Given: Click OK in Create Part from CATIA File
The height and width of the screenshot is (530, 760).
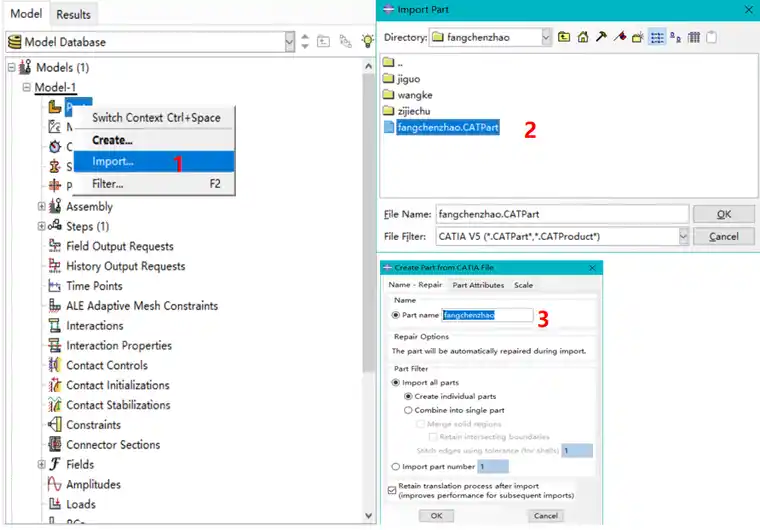Looking at the screenshot, I should point(436,515).
